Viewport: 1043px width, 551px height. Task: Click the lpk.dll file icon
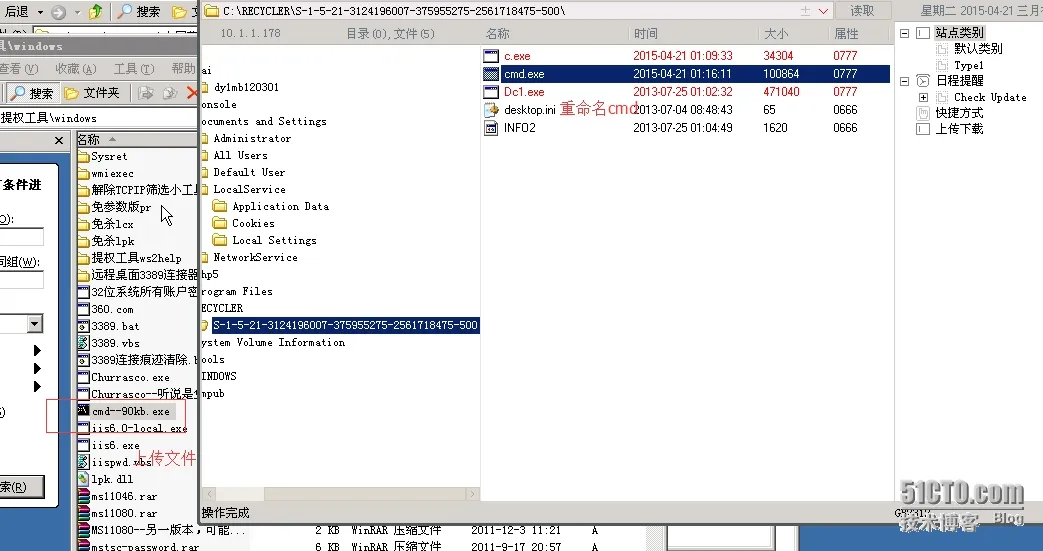tap(83, 479)
